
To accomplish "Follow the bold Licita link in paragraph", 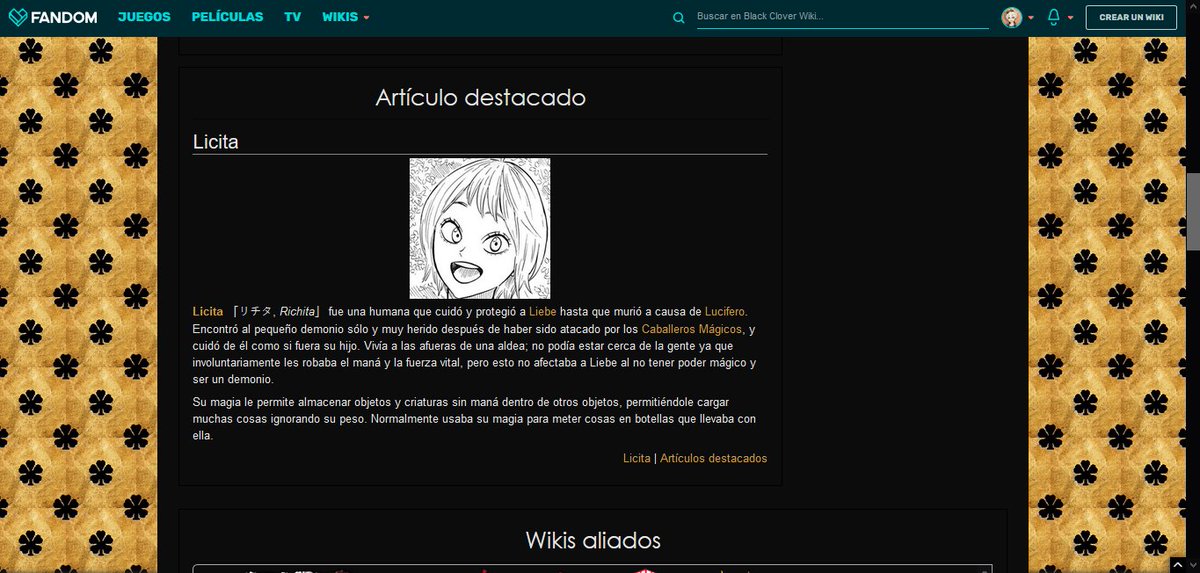I will [208, 312].
